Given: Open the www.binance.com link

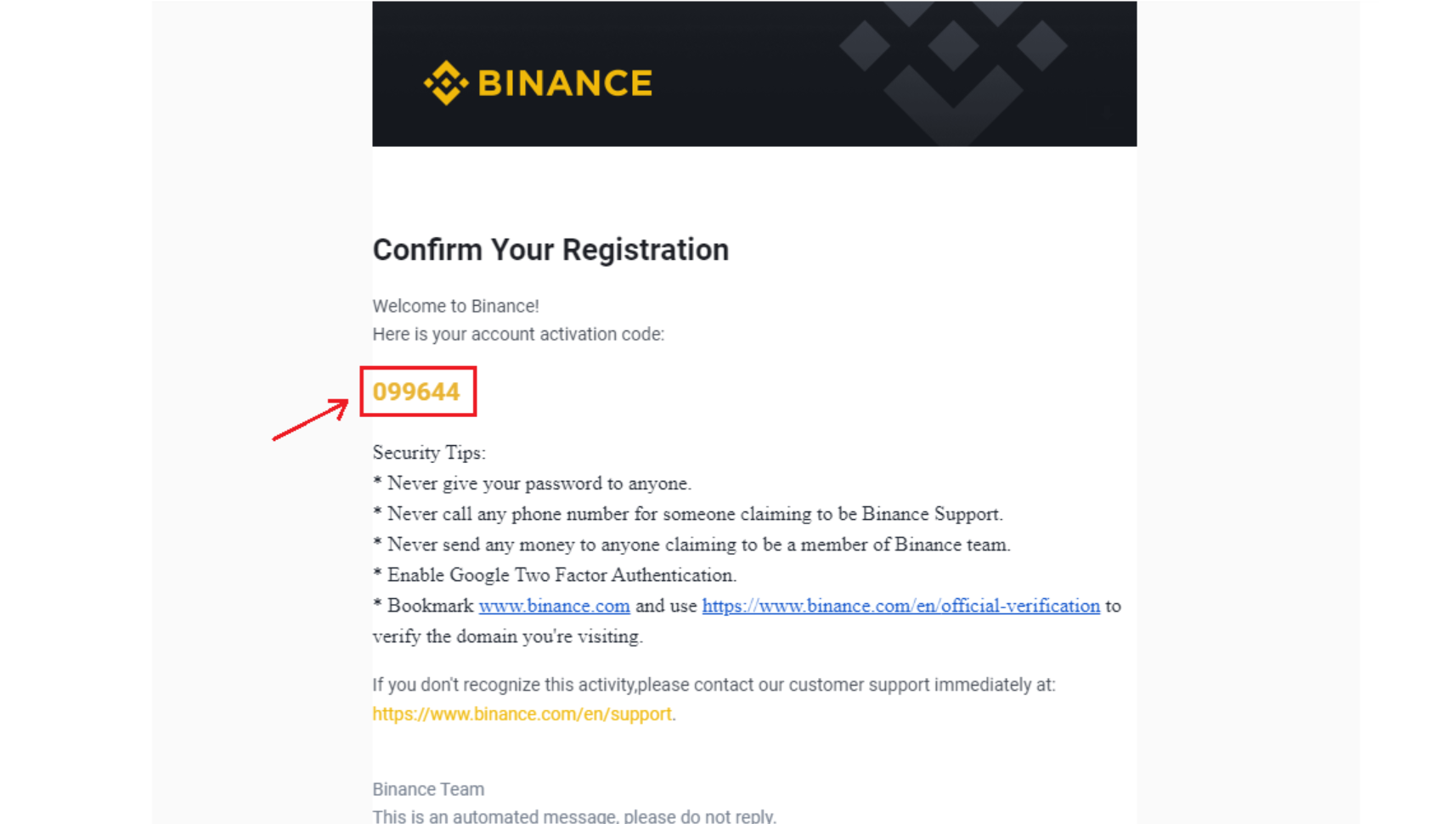Looking at the screenshot, I should [x=554, y=606].
